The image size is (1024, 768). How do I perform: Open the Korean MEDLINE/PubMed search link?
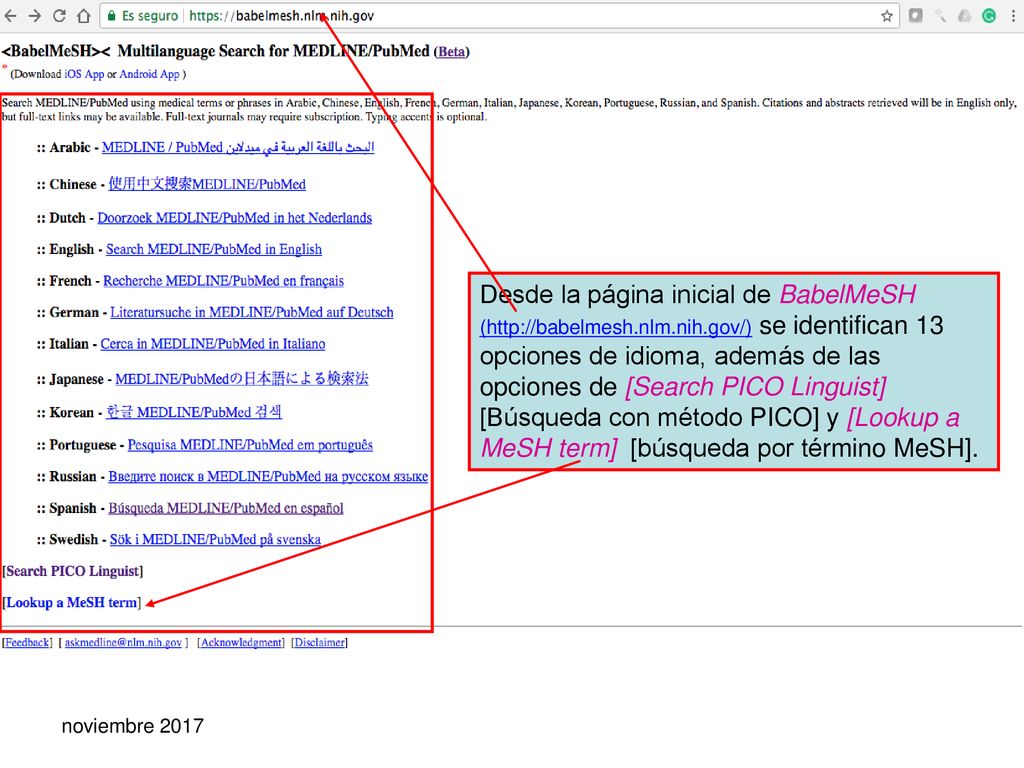(x=194, y=412)
